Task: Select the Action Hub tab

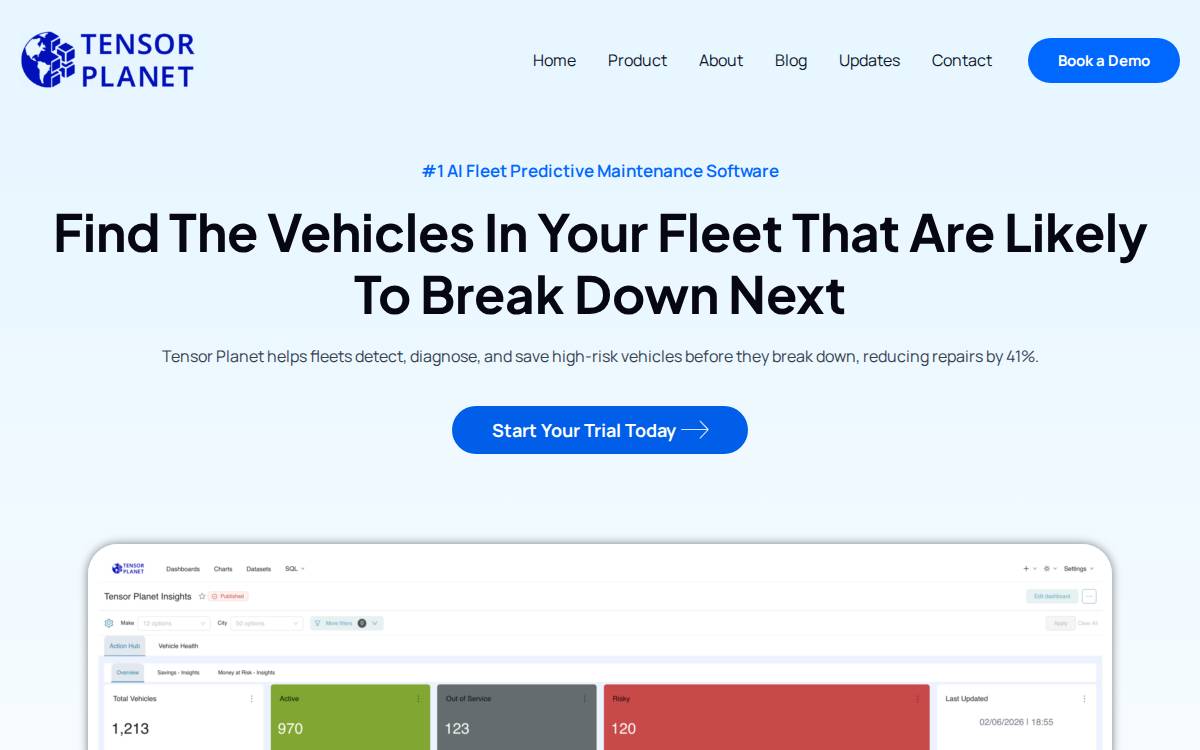Action: point(125,646)
